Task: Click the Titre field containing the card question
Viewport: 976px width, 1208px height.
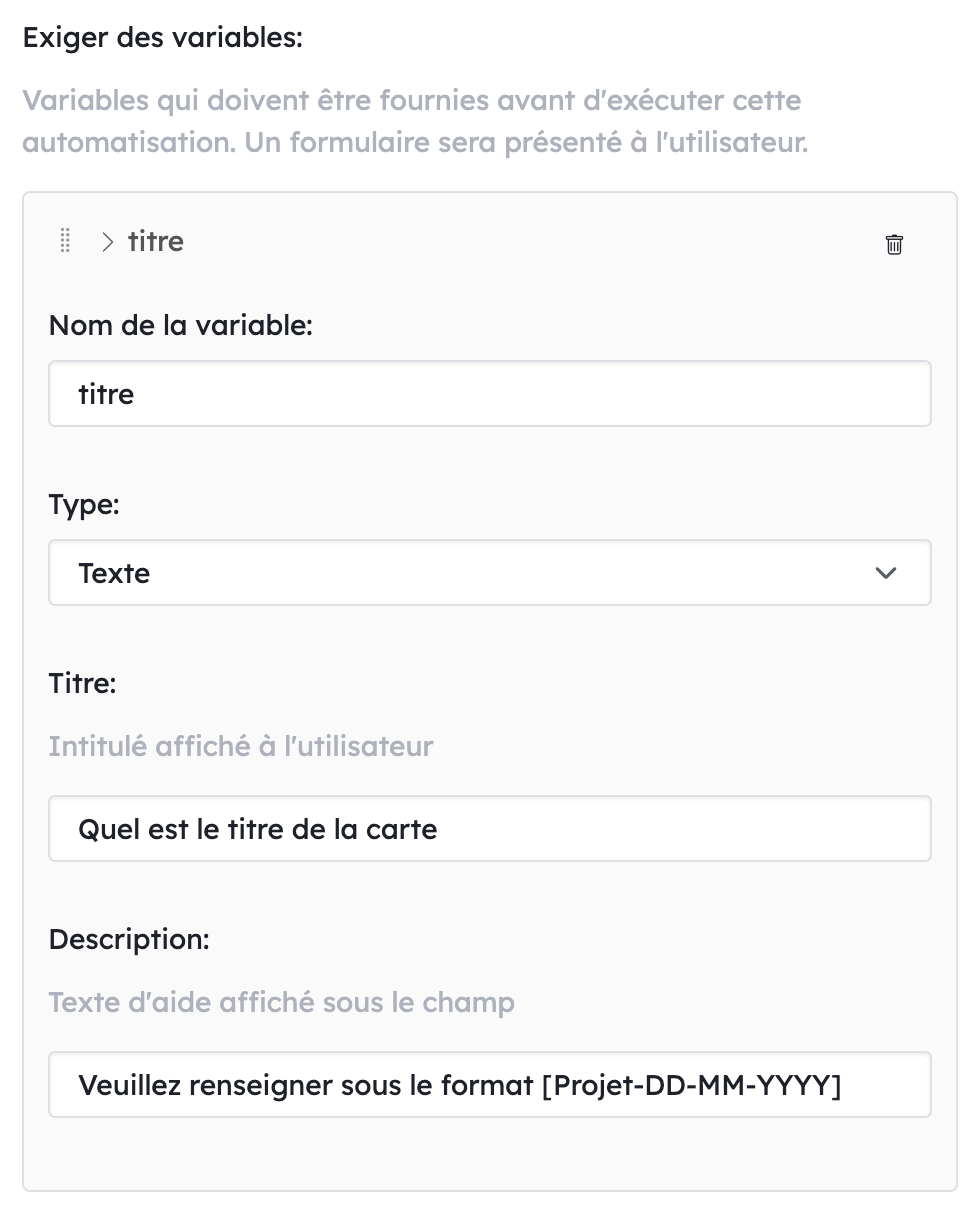Action: click(x=489, y=828)
